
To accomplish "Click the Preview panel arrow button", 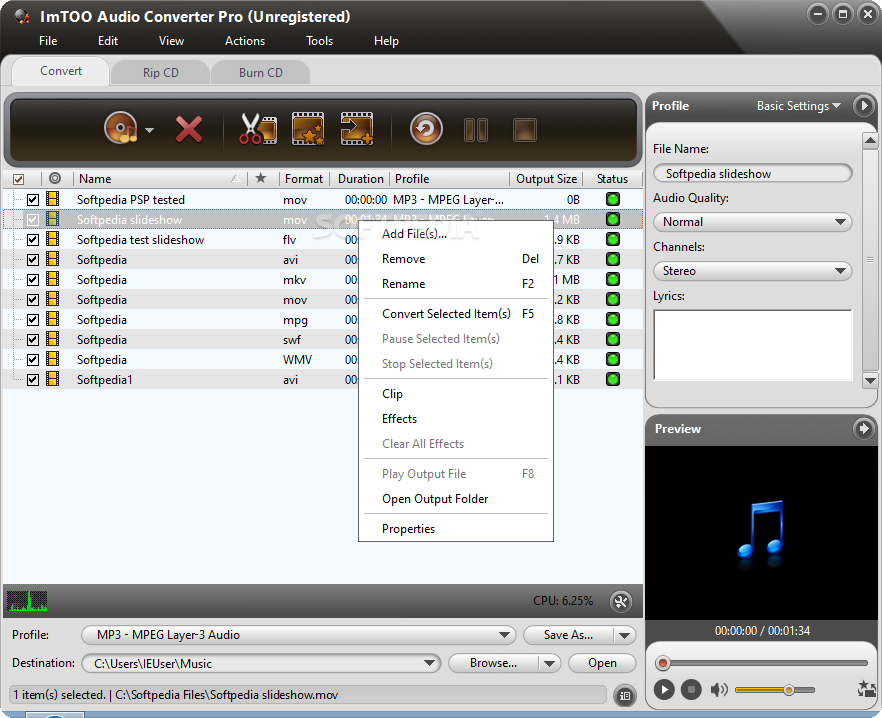I will click(x=863, y=429).
